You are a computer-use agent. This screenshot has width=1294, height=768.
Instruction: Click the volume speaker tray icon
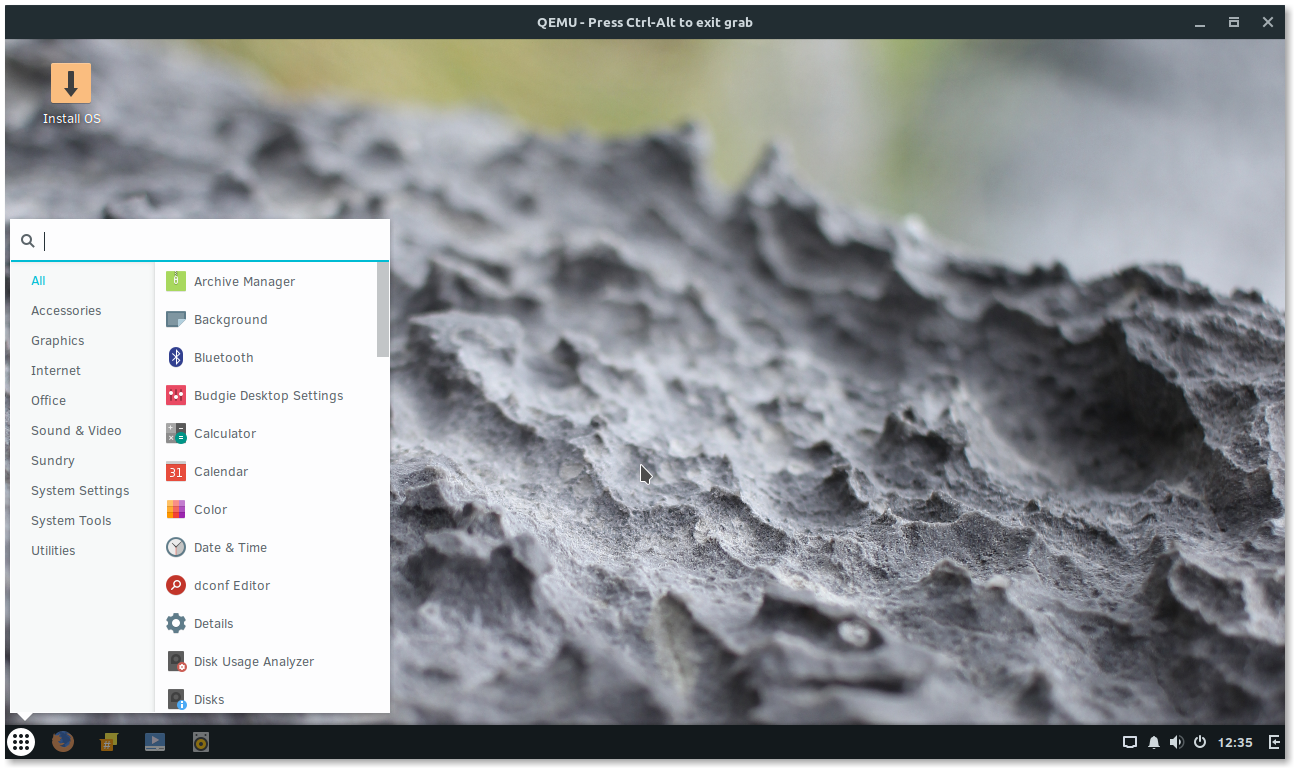pos(1176,742)
